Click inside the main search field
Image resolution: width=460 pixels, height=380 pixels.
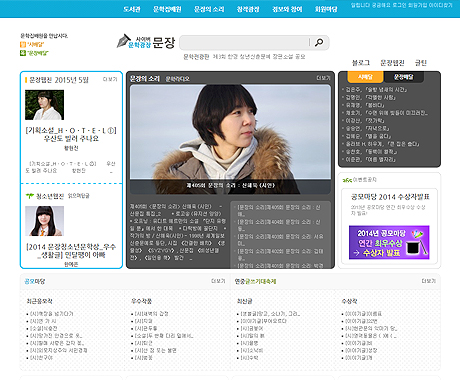pos(245,42)
